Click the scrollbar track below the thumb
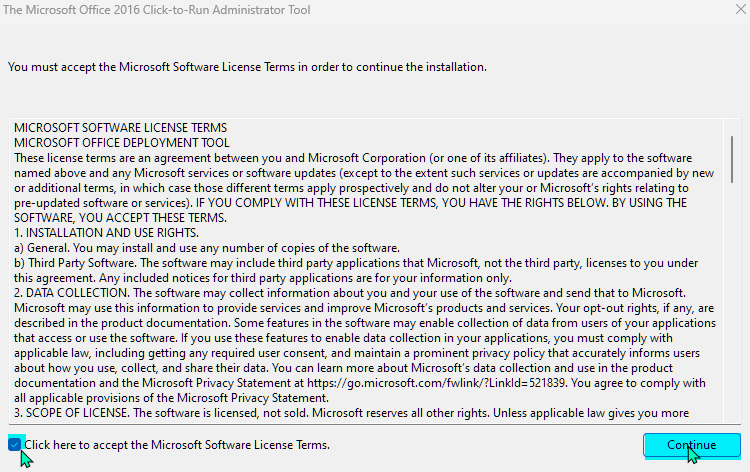This screenshot has width=750, height=472. (x=732, y=301)
